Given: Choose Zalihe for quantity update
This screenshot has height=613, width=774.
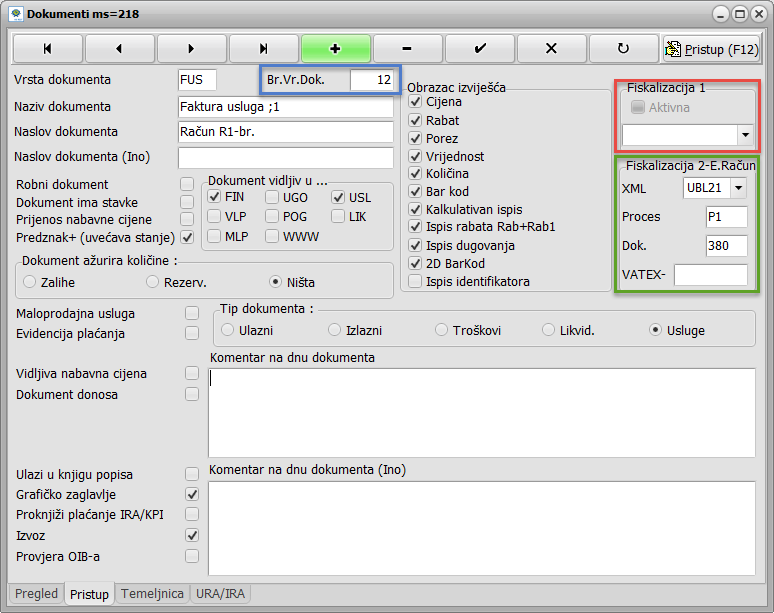Looking at the screenshot, I should 30,281.
